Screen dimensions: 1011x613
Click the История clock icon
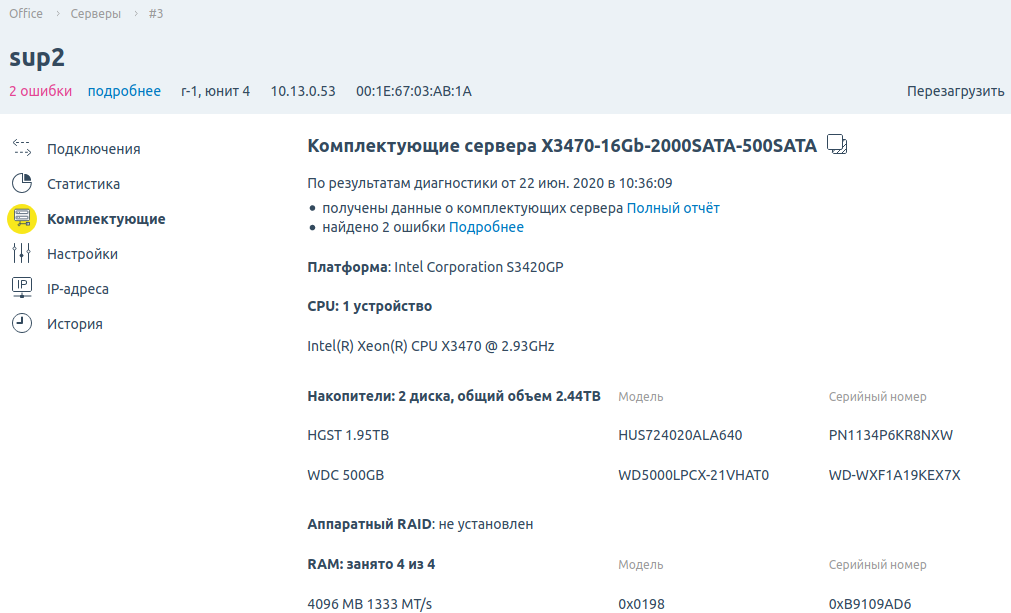[x=22, y=323]
